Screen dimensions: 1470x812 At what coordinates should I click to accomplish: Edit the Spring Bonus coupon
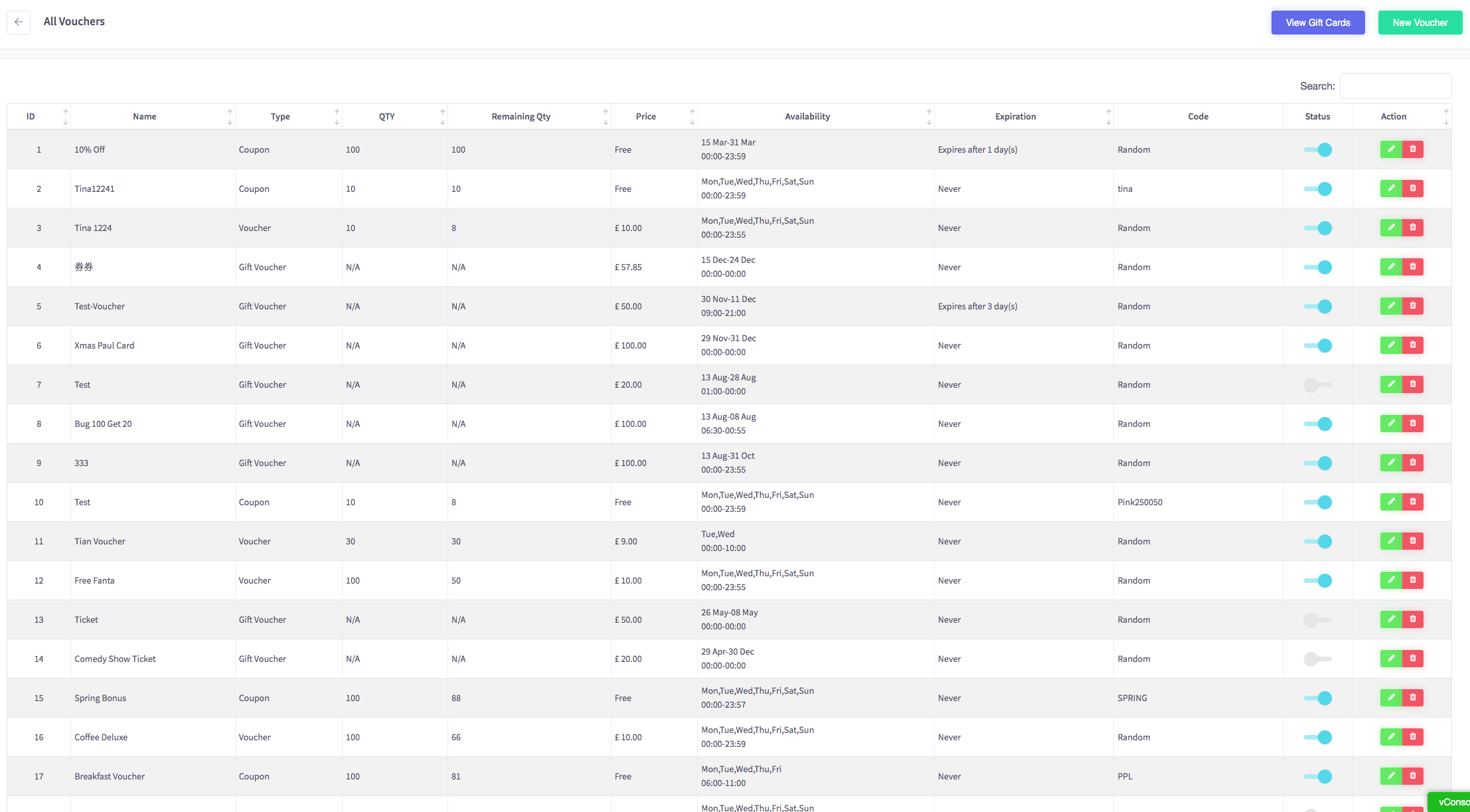coord(1391,698)
